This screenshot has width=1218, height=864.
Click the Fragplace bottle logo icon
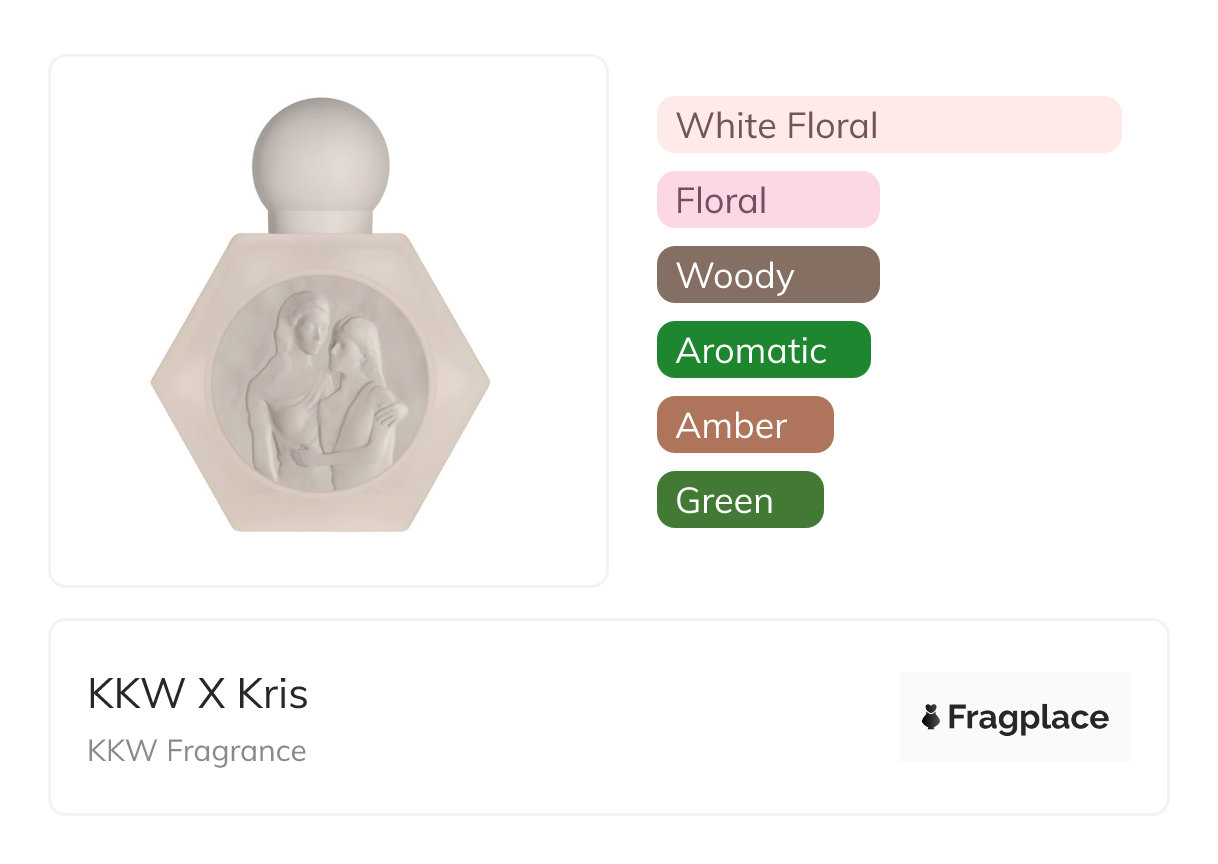point(931,717)
